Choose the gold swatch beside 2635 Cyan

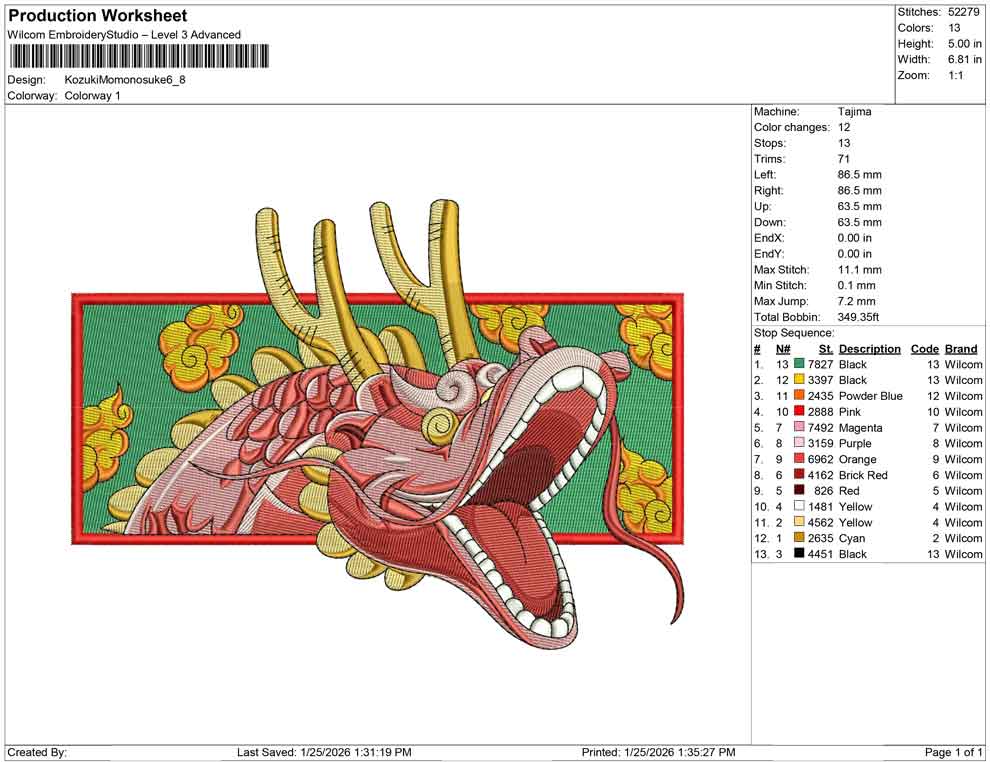799,537
